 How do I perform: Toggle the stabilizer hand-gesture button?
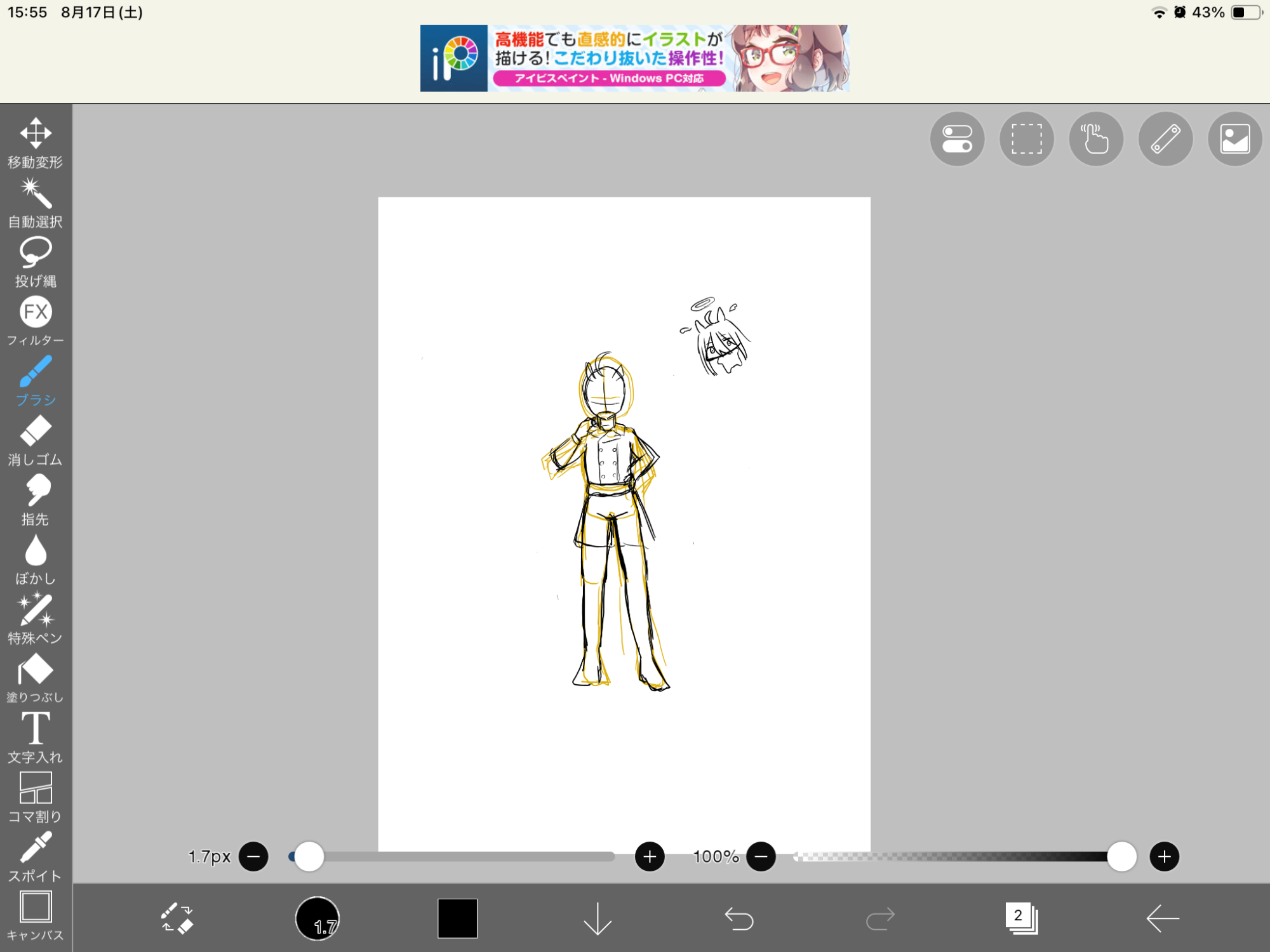[1095, 139]
